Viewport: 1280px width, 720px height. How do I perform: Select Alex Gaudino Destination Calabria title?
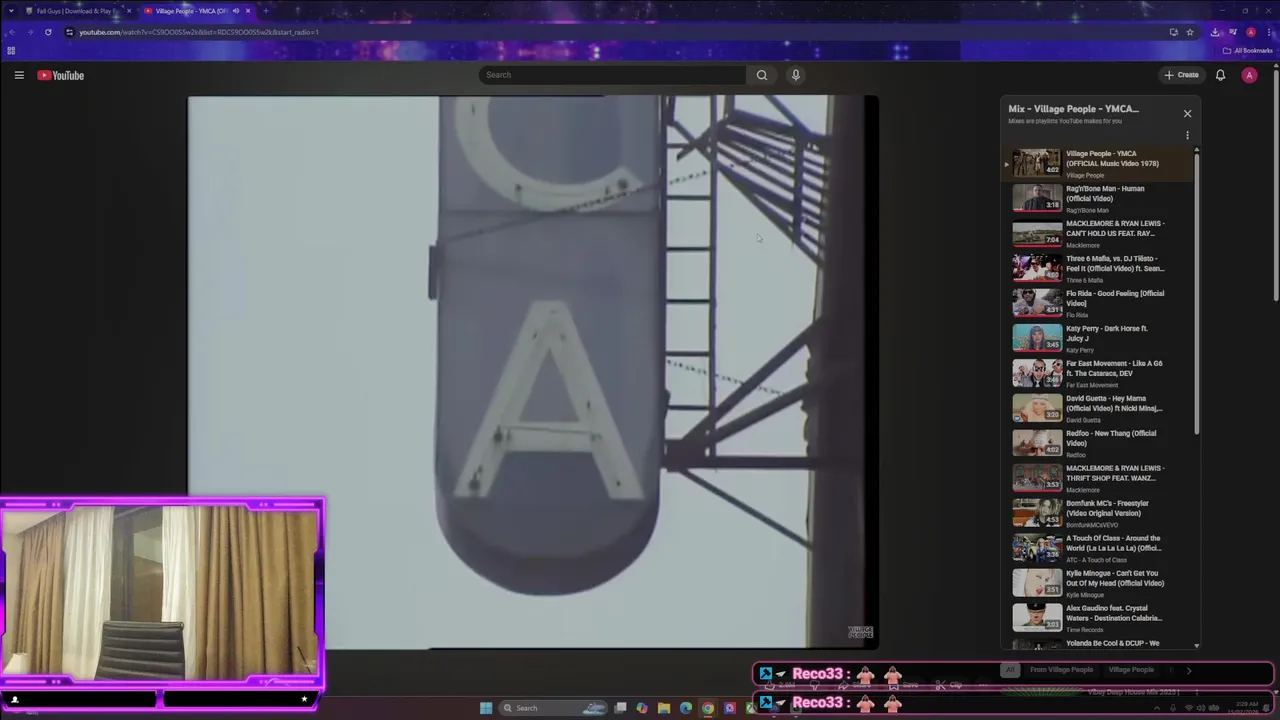point(1114,613)
